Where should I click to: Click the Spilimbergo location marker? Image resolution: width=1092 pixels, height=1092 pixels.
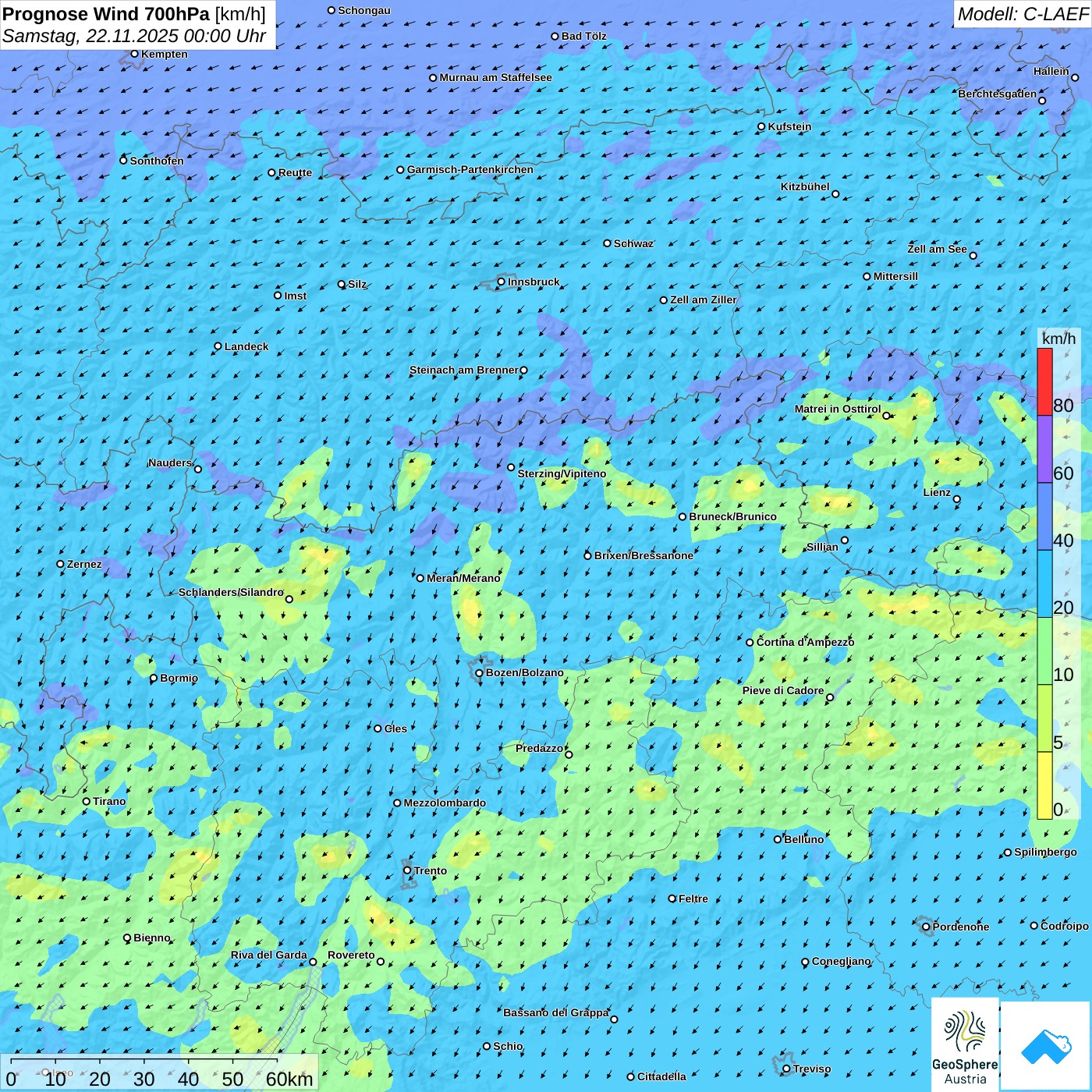(1008, 853)
